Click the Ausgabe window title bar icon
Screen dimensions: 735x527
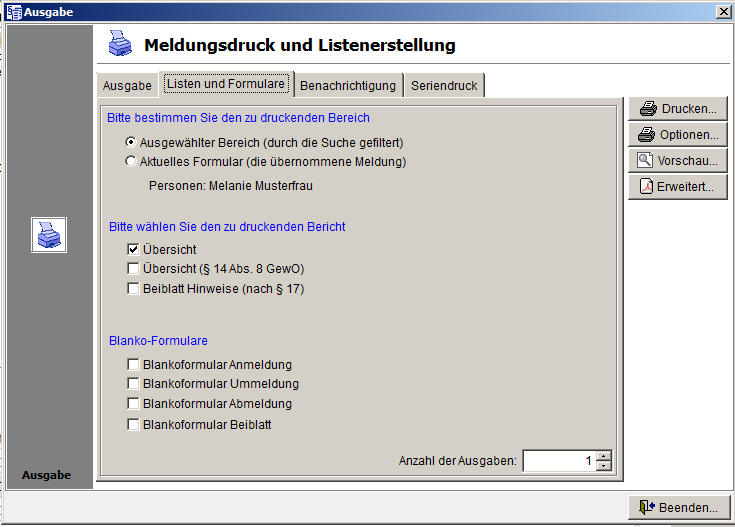[x=13, y=12]
